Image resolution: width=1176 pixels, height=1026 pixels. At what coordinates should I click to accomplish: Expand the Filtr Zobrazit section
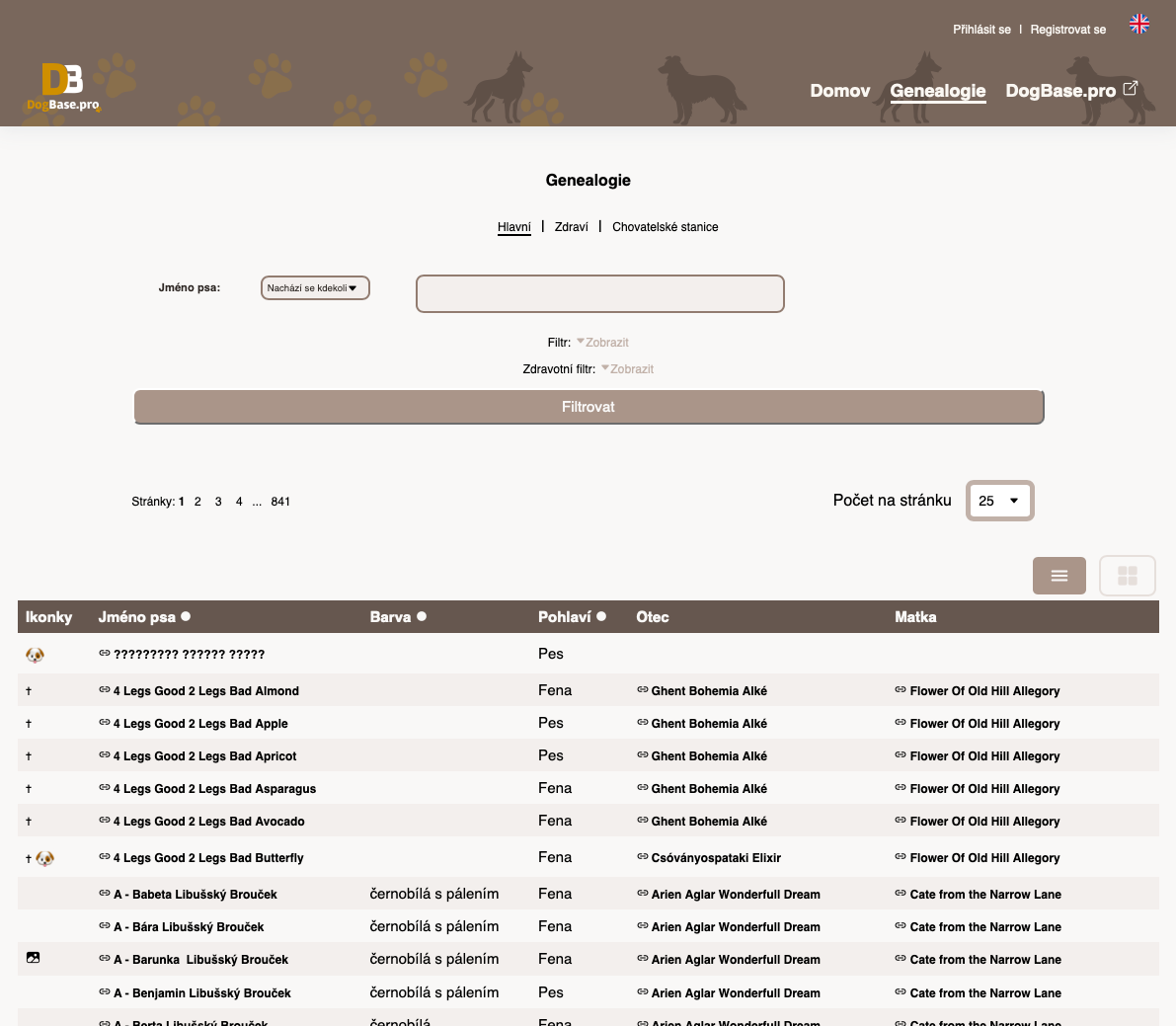(x=602, y=343)
